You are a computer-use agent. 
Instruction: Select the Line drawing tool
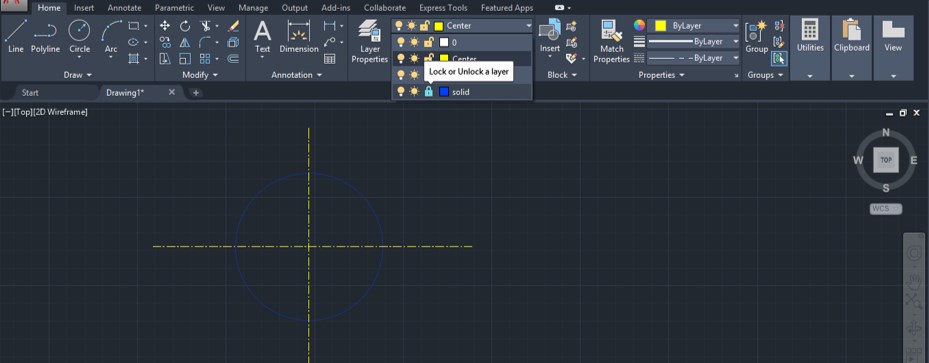(15, 36)
